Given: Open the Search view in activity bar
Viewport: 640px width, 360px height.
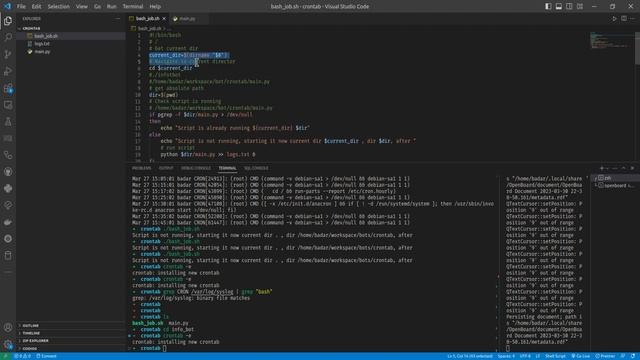Looking at the screenshot, I should [8, 38].
